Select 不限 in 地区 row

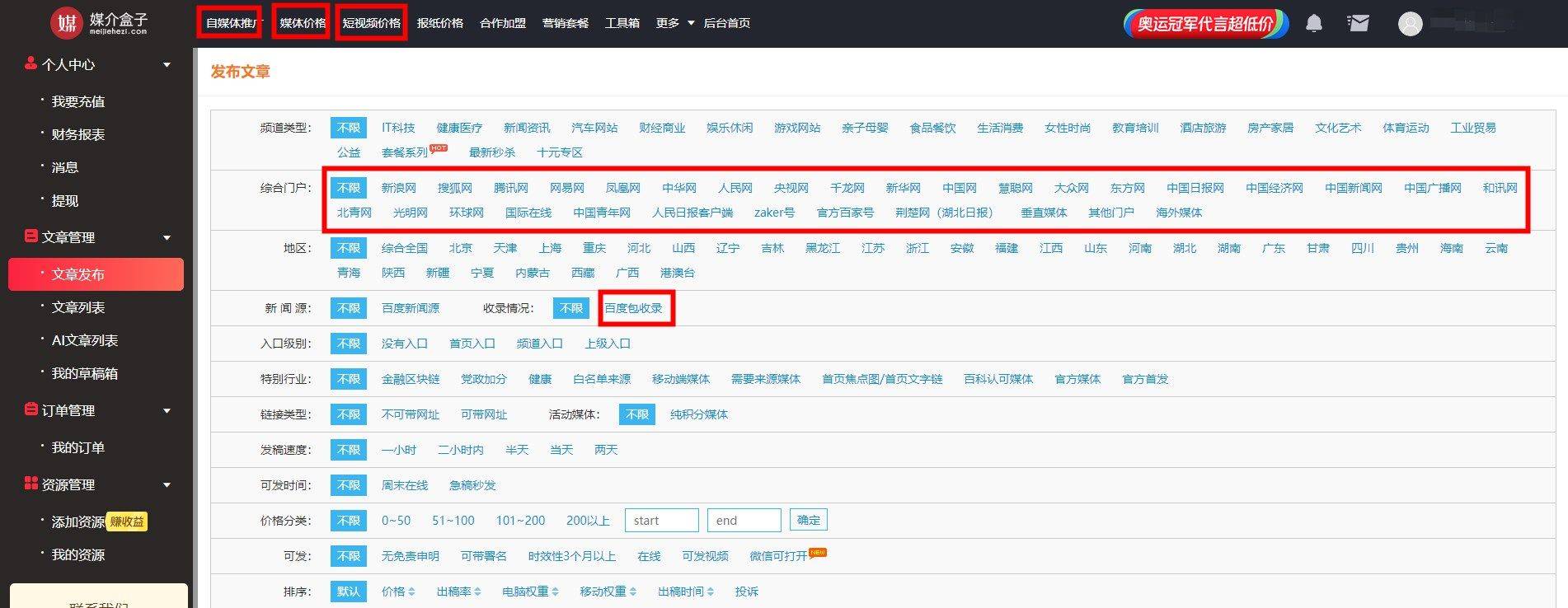[x=349, y=248]
